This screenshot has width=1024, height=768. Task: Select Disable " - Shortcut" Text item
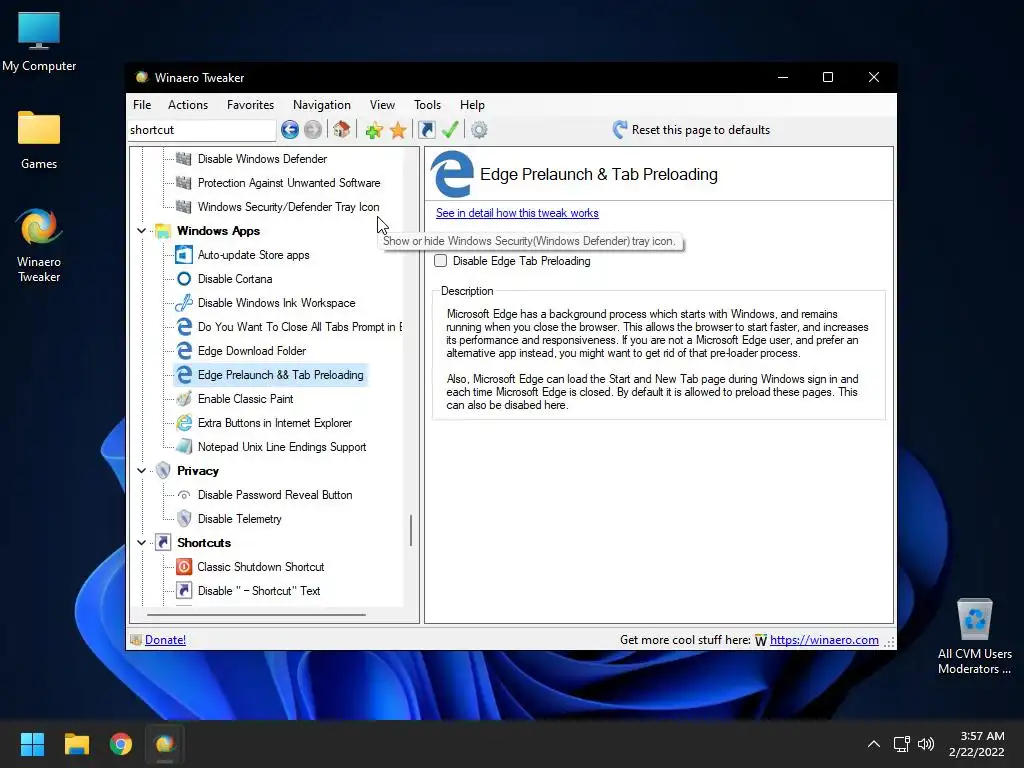[x=259, y=591]
